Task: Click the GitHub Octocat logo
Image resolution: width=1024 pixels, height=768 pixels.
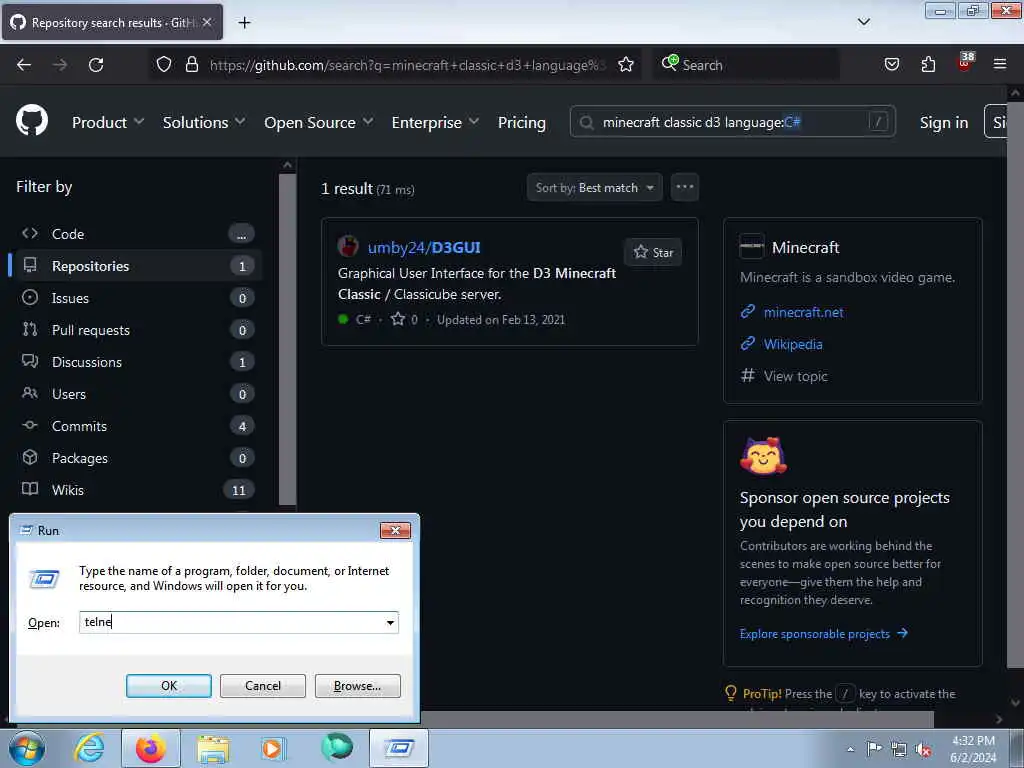Action: click(x=32, y=120)
